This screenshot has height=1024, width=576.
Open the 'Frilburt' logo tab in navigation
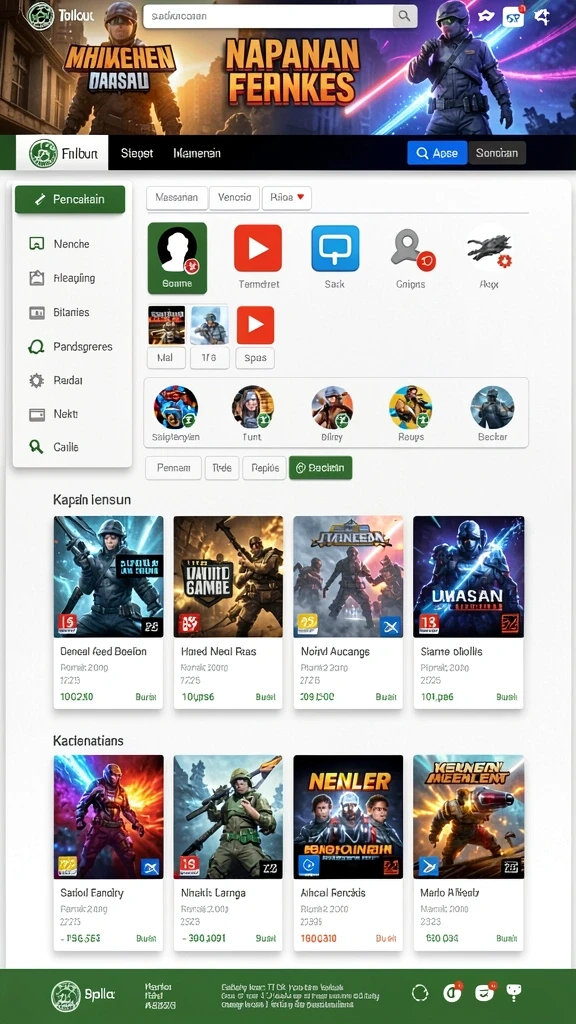(62, 153)
